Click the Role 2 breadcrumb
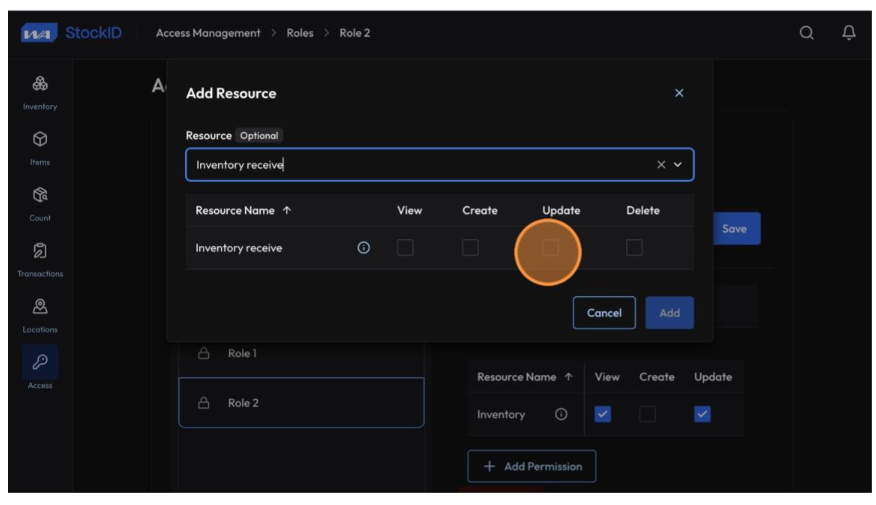876x505 pixels. 355,33
